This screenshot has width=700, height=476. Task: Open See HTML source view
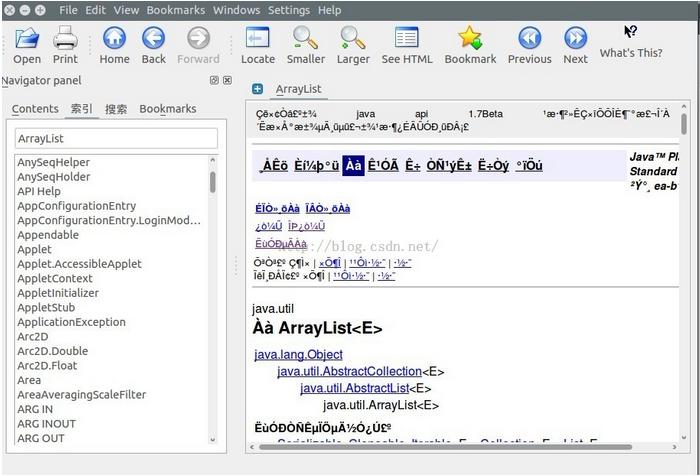pos(407,39)
